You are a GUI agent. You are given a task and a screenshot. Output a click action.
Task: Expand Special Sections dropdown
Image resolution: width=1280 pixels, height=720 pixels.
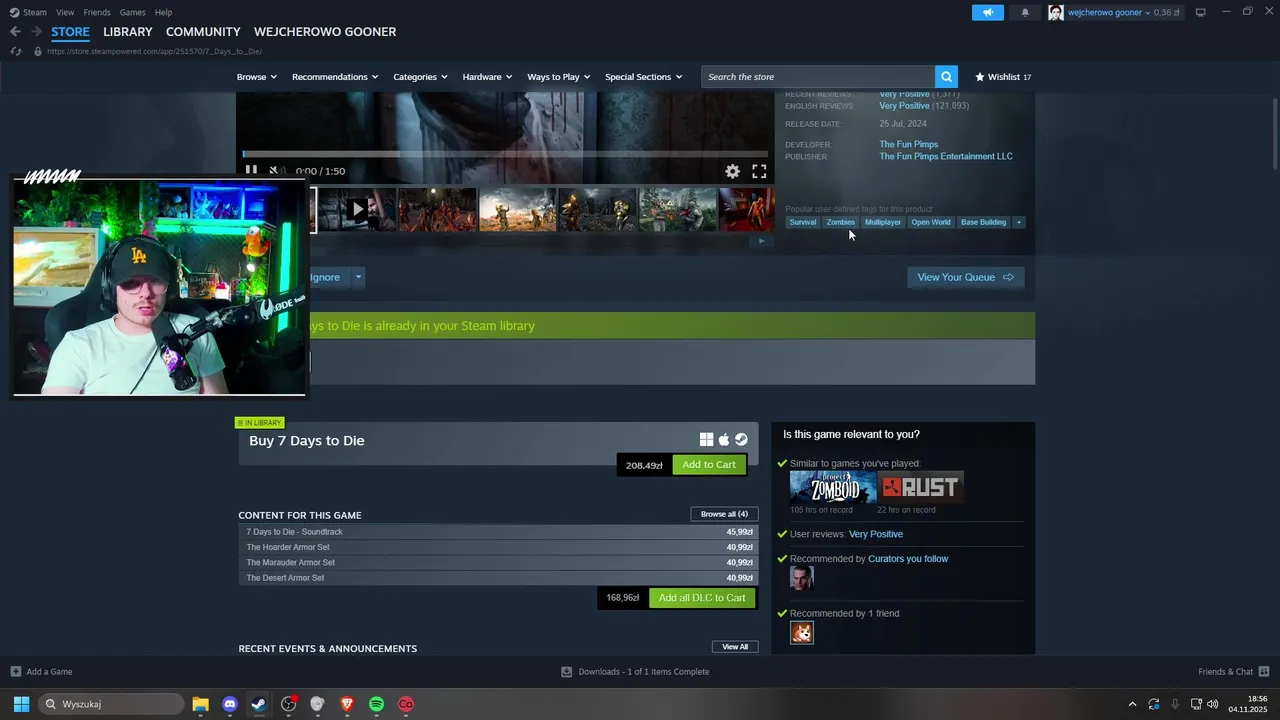tap(643, 77)
